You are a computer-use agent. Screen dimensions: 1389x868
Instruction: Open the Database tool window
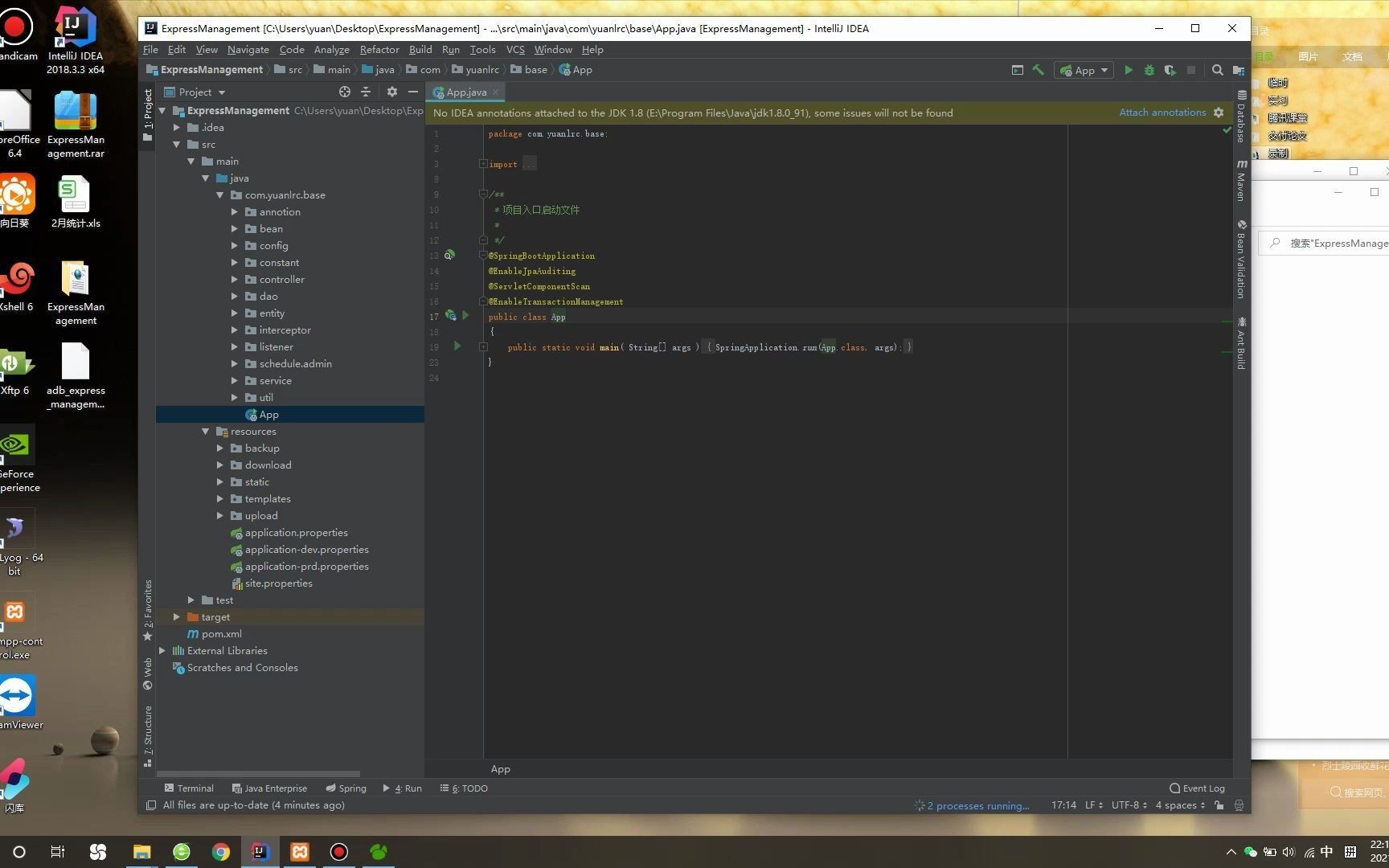click(1242, 117)
